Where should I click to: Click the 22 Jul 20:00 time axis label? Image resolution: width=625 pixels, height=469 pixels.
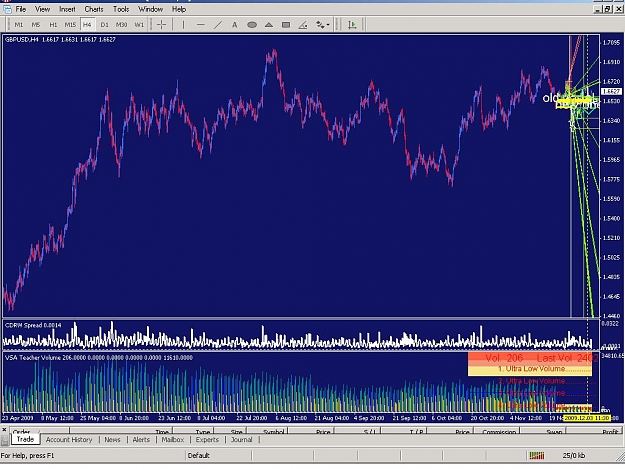pyautogui.click(x=252, y=418)
